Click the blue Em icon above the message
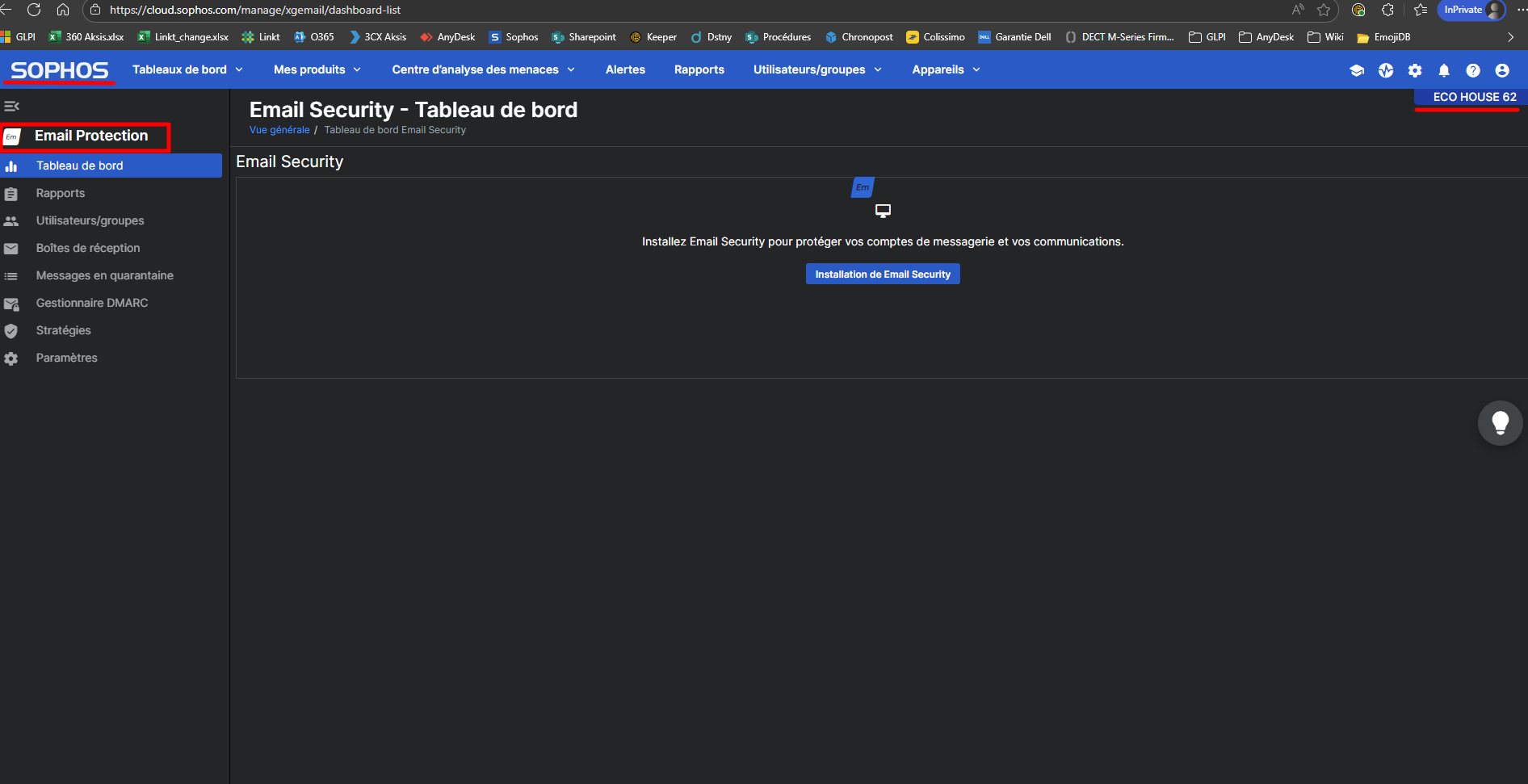This screenshot has height=784, width=1528. pyautogui.click(x=863, y=187)
